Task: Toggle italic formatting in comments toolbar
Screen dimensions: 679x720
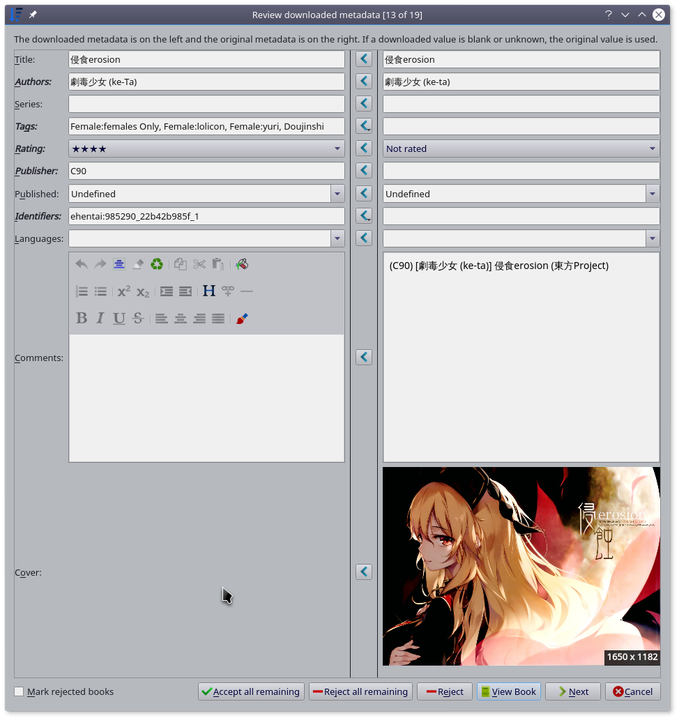Action: [x=100, y=318]
